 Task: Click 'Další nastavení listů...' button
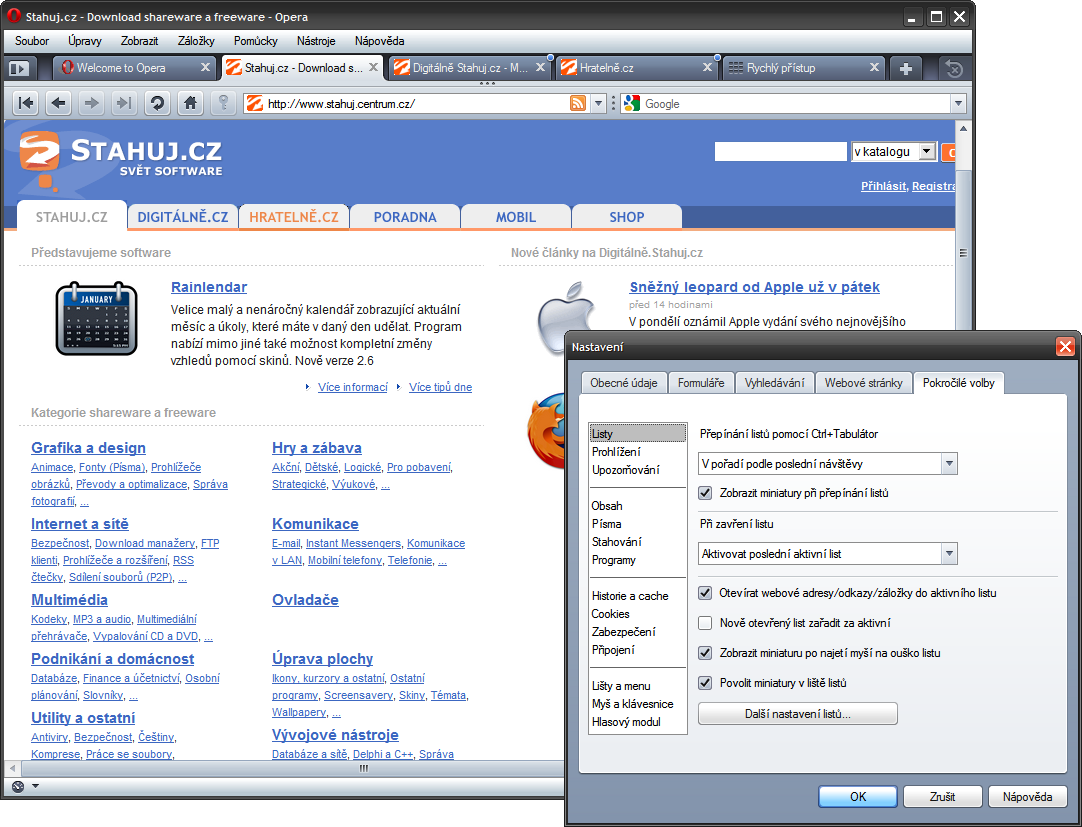click(798, 714)
